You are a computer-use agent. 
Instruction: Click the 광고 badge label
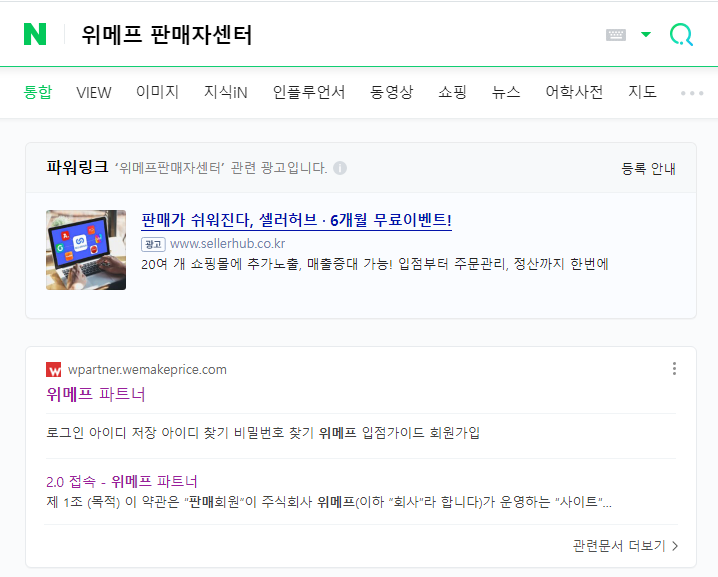pyautogui.click(x=153, y=244)
